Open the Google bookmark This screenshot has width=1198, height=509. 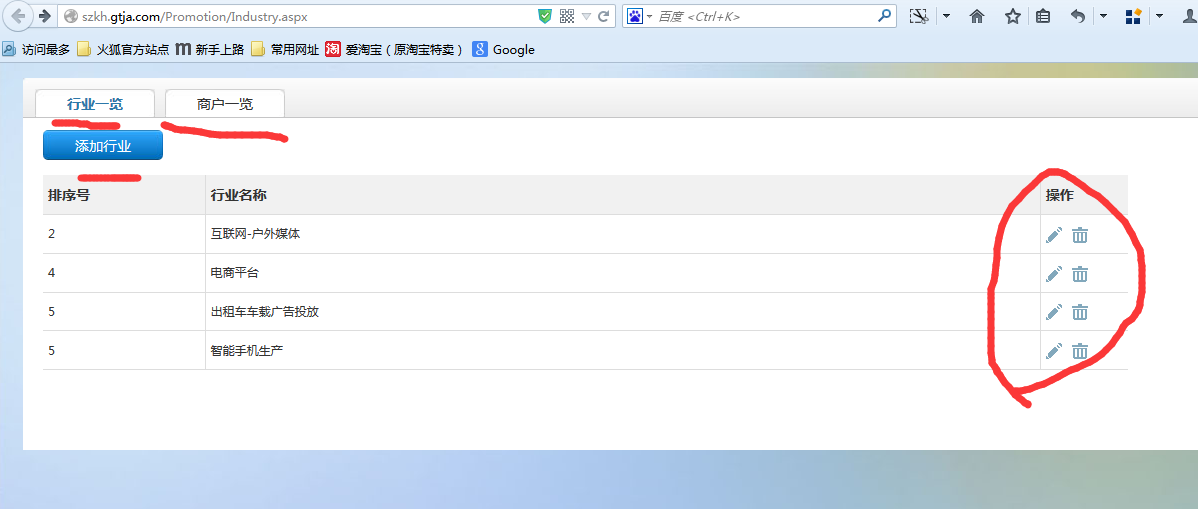pyautogui.click(x=503, y=50)
